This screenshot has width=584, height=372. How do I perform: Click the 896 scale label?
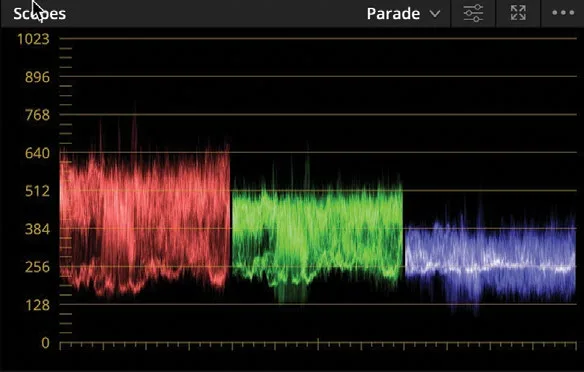(x=37, y=77)
